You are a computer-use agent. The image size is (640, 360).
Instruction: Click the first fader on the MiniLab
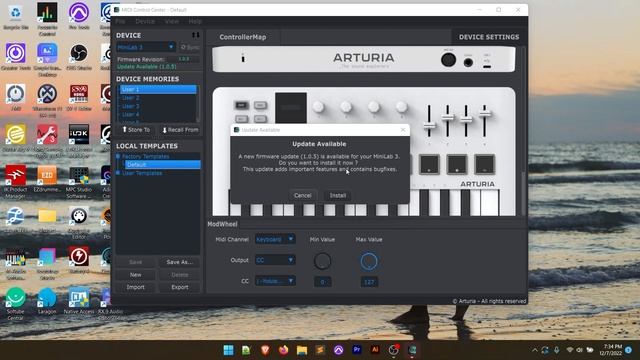pyautogui.click(x=429, y=126)
